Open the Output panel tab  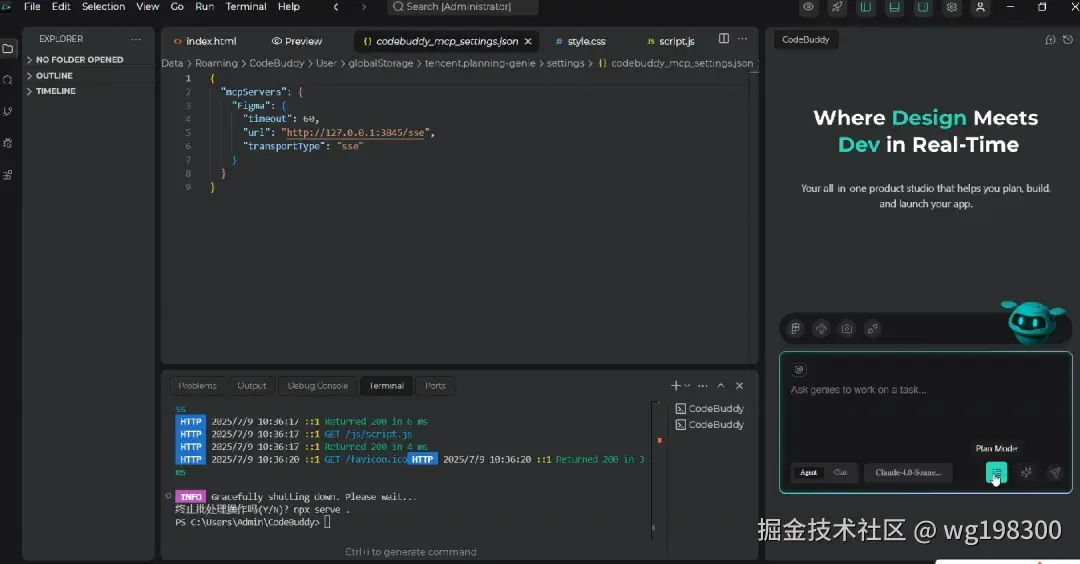(x=251, y=386)
